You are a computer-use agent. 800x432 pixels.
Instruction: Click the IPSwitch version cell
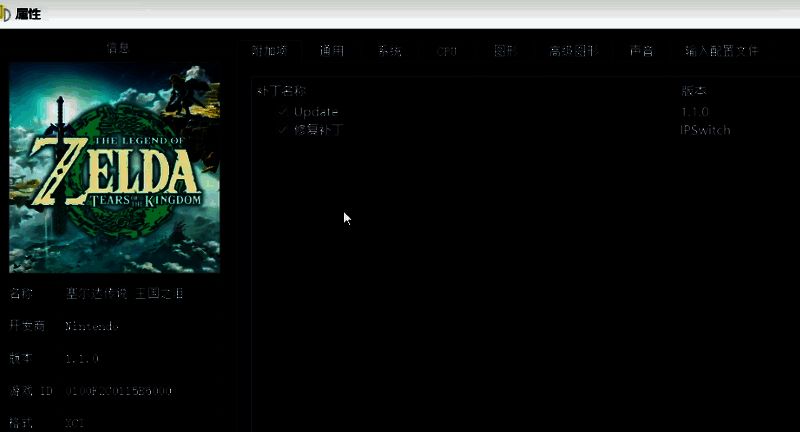(x=705, y=130)
